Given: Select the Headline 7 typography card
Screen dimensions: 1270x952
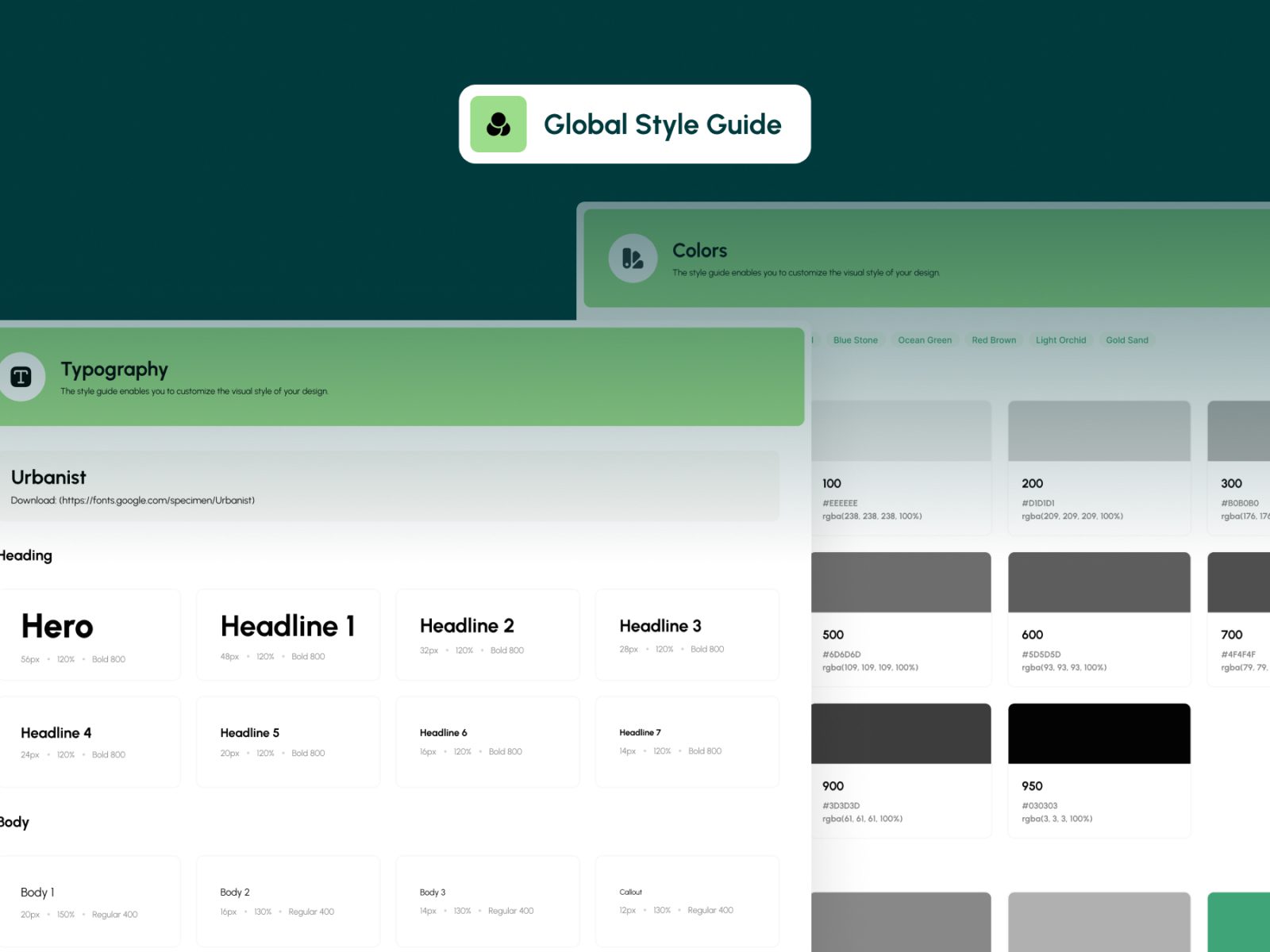Looking at the screenshot, I should 687,742.
